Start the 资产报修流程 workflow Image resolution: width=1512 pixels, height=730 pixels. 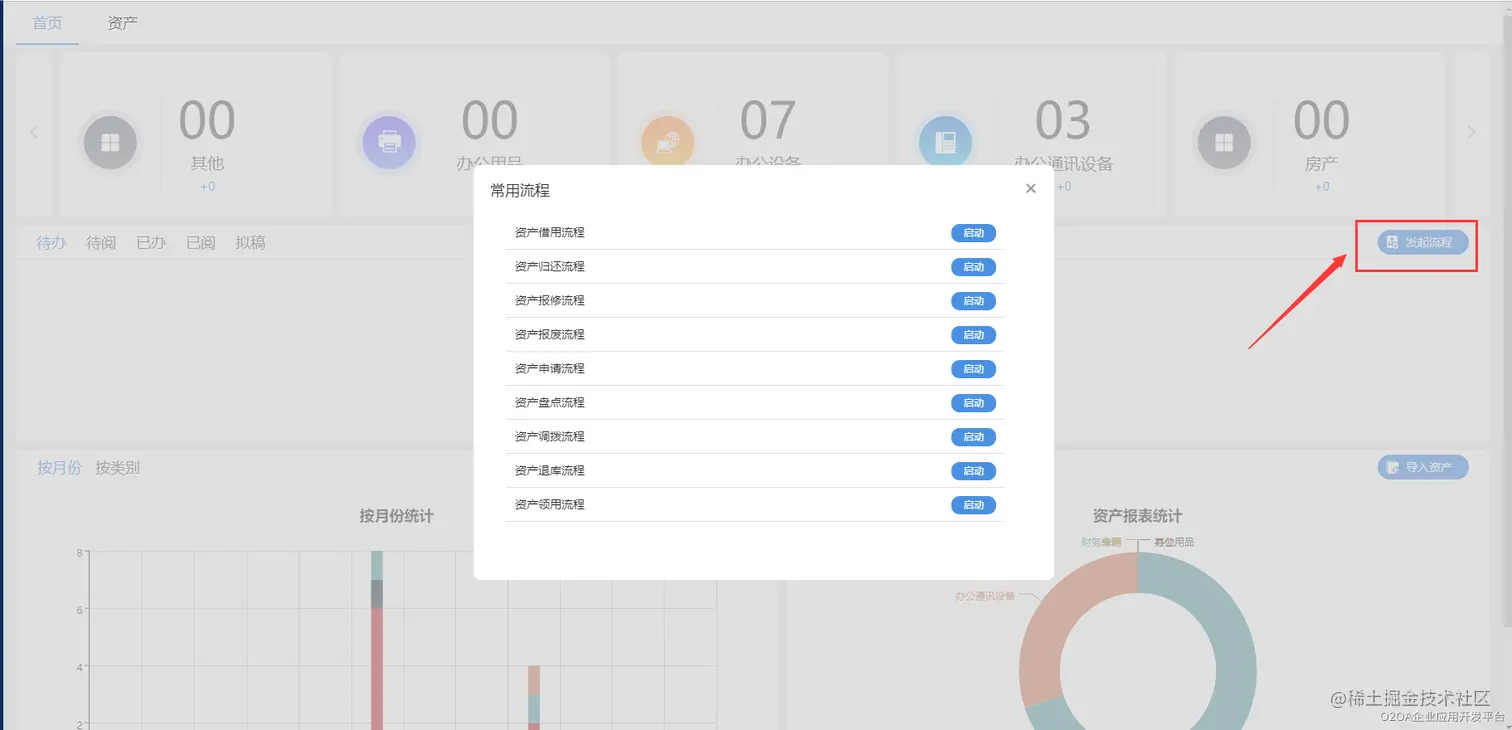tap(973, 301)
